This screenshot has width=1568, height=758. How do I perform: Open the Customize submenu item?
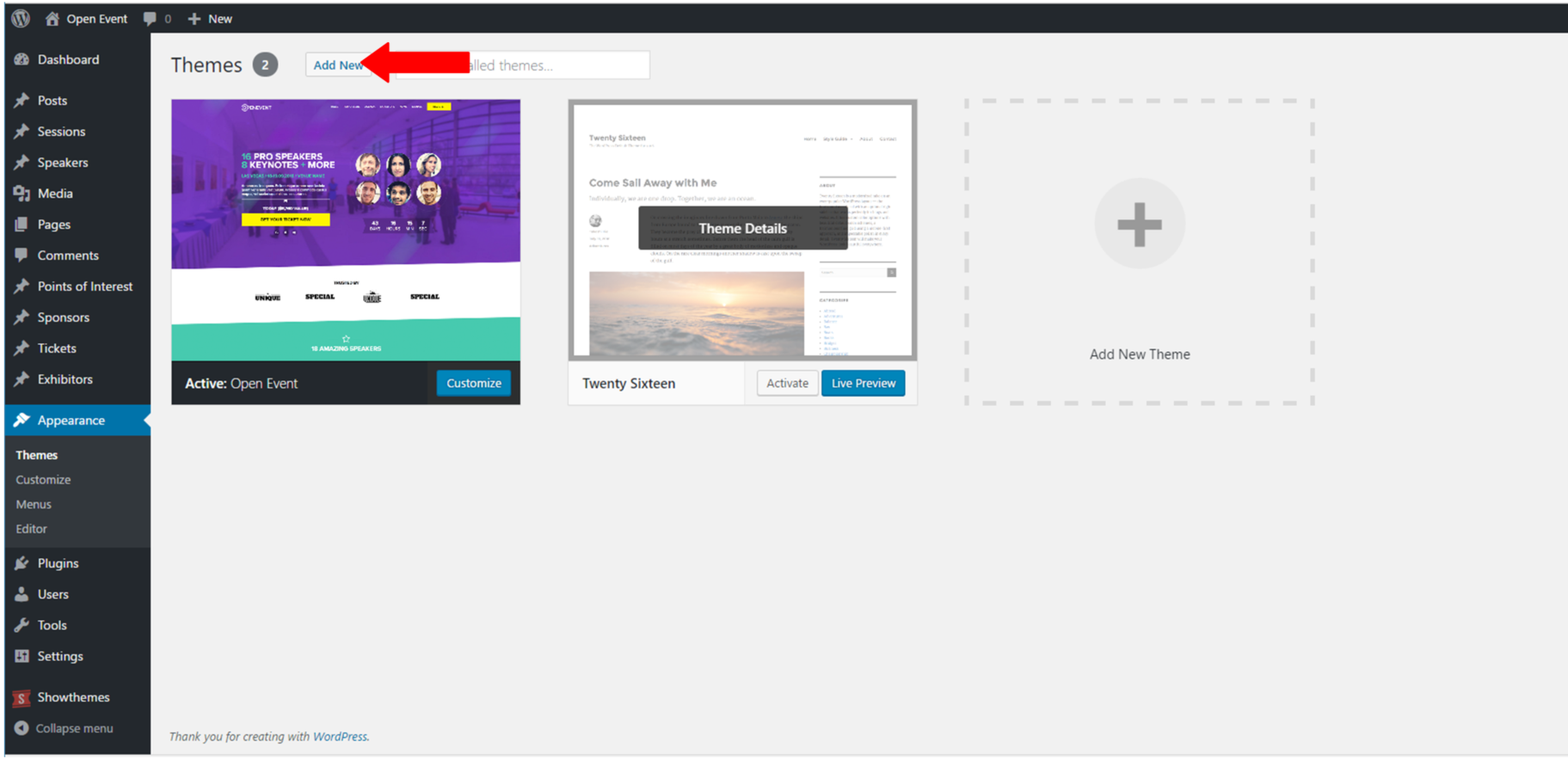point(43,480)
